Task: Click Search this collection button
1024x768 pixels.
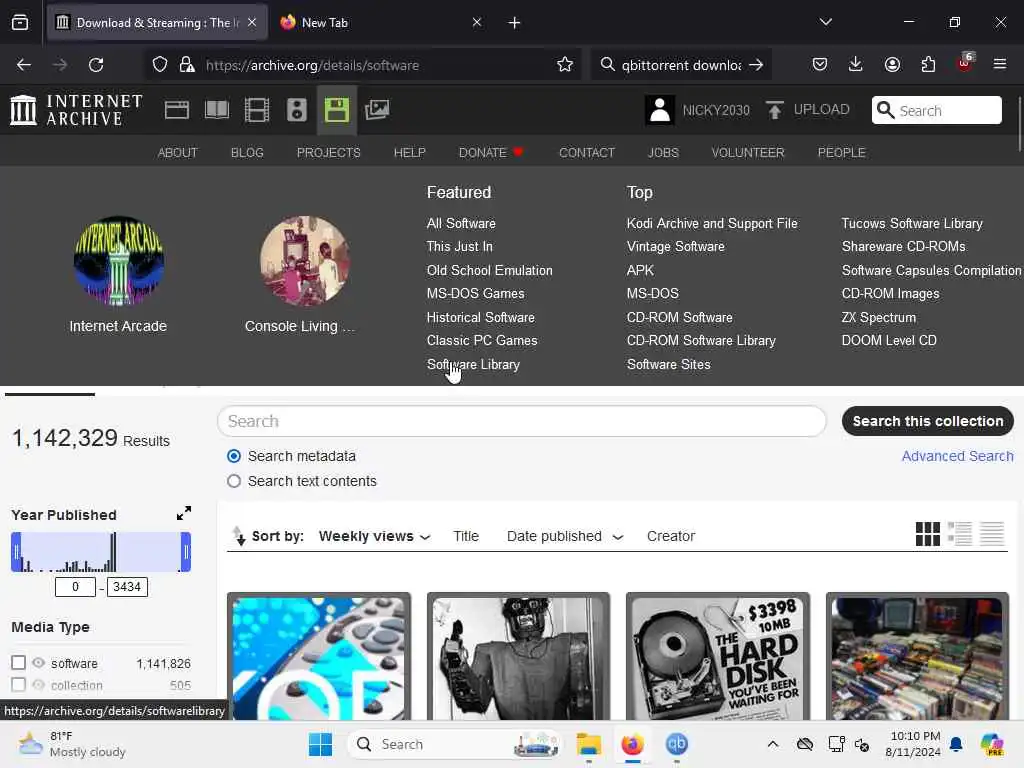Action: [x=927, y=421]
